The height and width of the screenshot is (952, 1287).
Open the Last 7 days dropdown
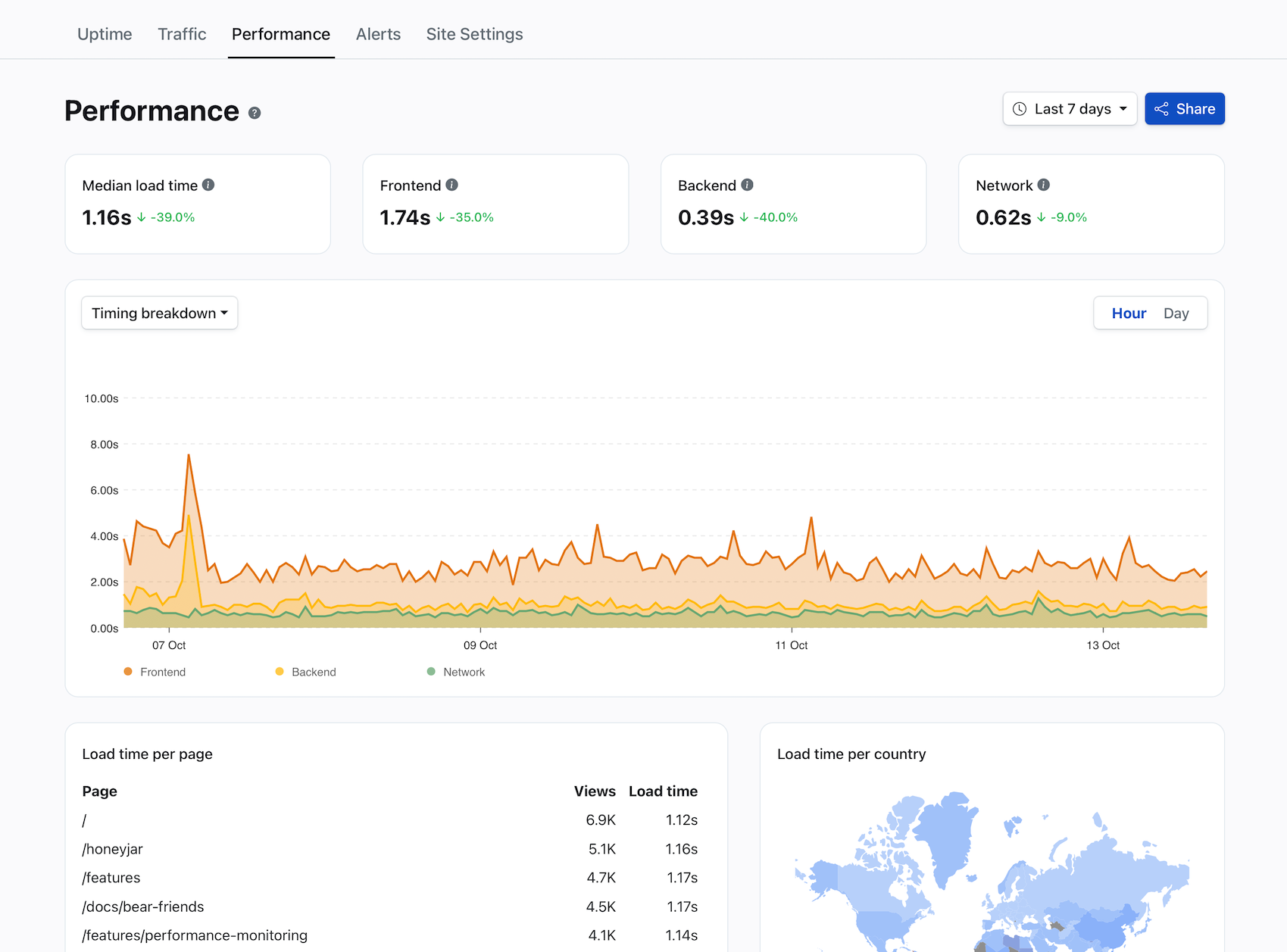coord(1070,109)
